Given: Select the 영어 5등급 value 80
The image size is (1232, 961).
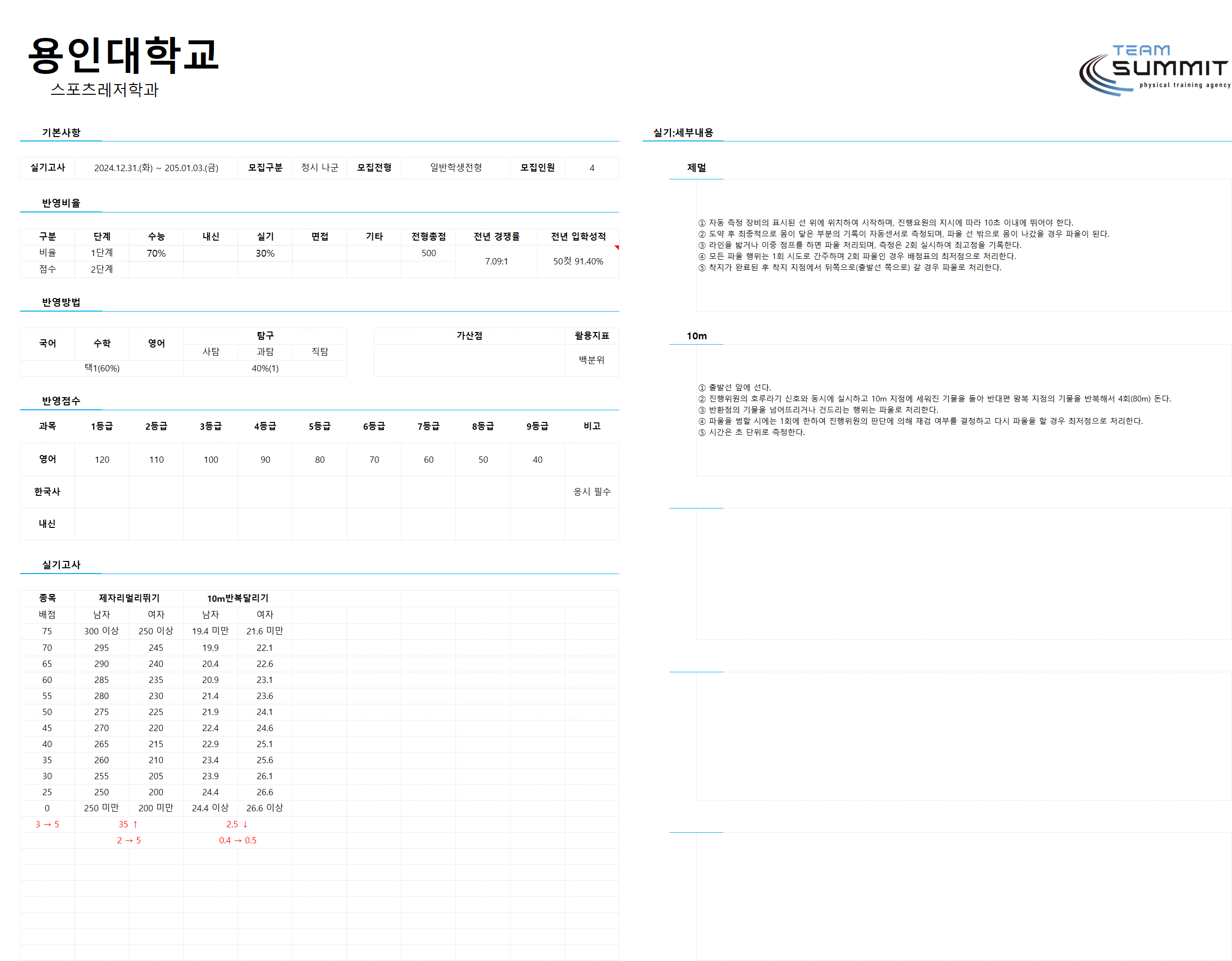Looking at the screenshot, I should click(x=320, y=460).
